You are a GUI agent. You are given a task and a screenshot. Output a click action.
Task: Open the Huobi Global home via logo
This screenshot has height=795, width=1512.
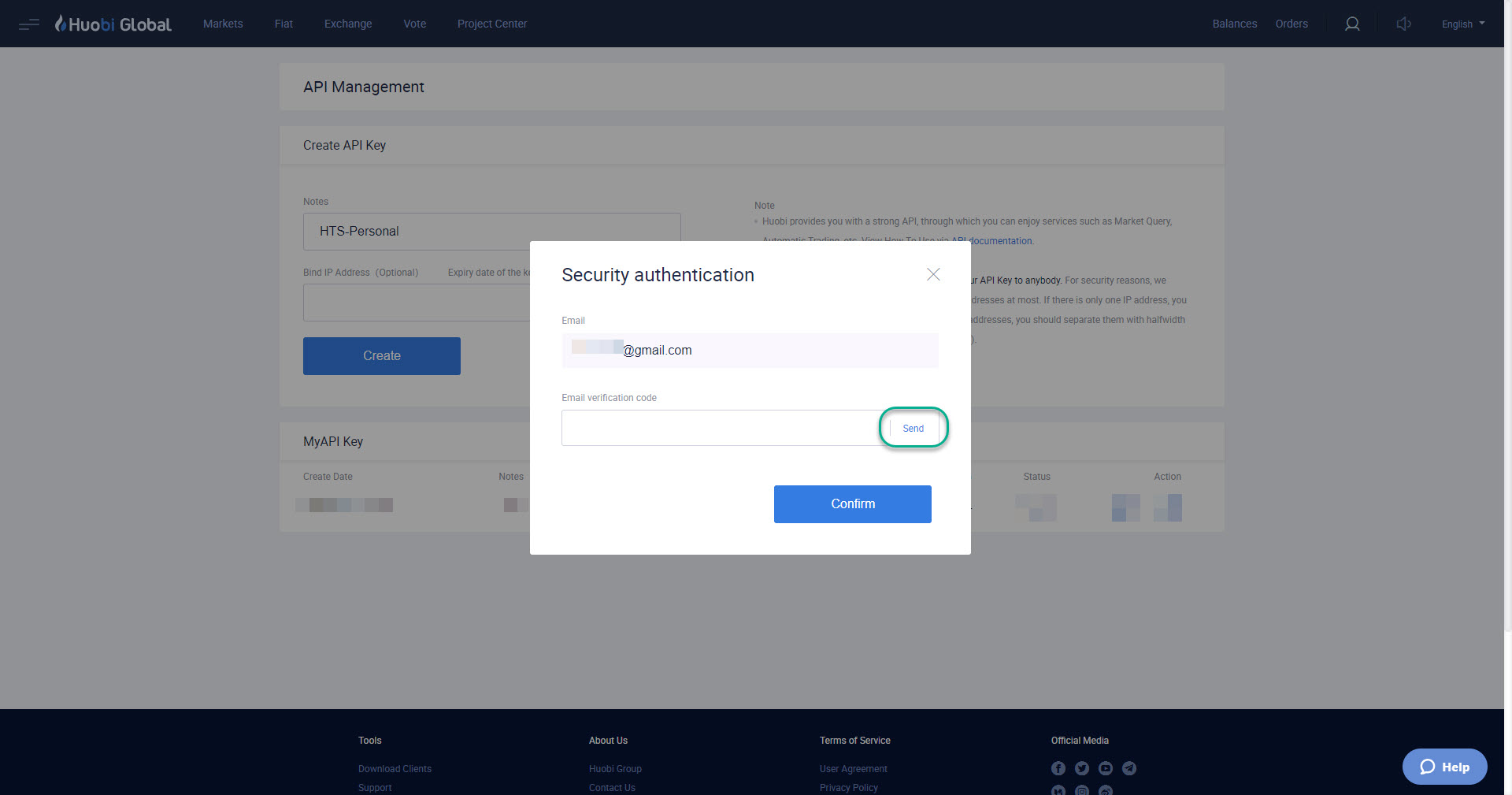[x=113, y=23]
